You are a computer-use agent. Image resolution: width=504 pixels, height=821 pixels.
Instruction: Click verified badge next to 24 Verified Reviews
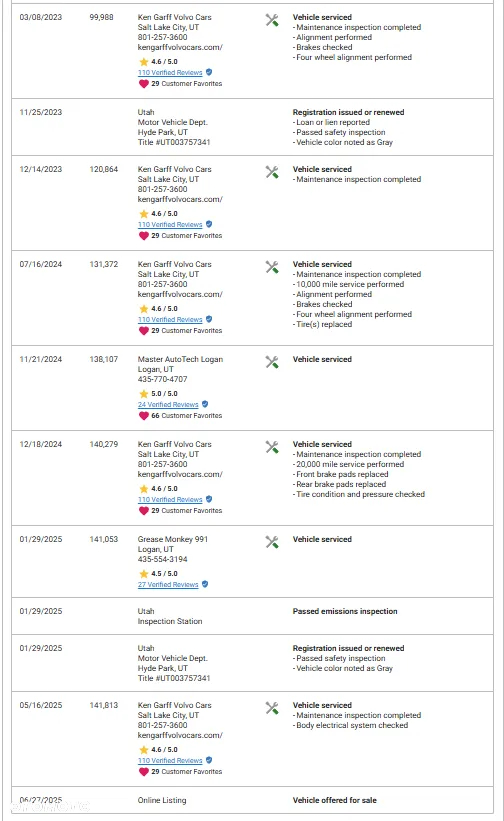click(x=205, y=404)
